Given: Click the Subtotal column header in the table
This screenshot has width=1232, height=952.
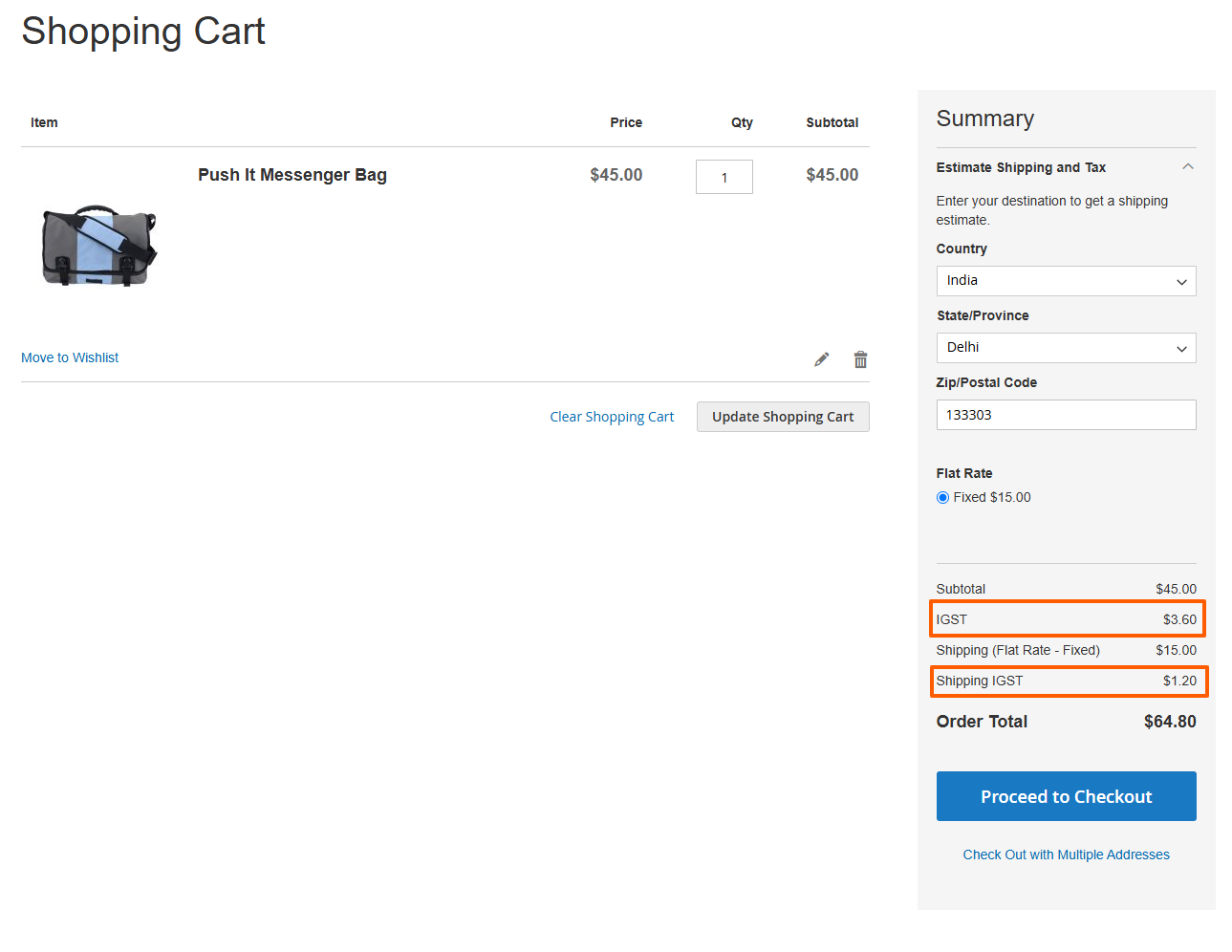Looking at the screenshot, I should [832, 122].
